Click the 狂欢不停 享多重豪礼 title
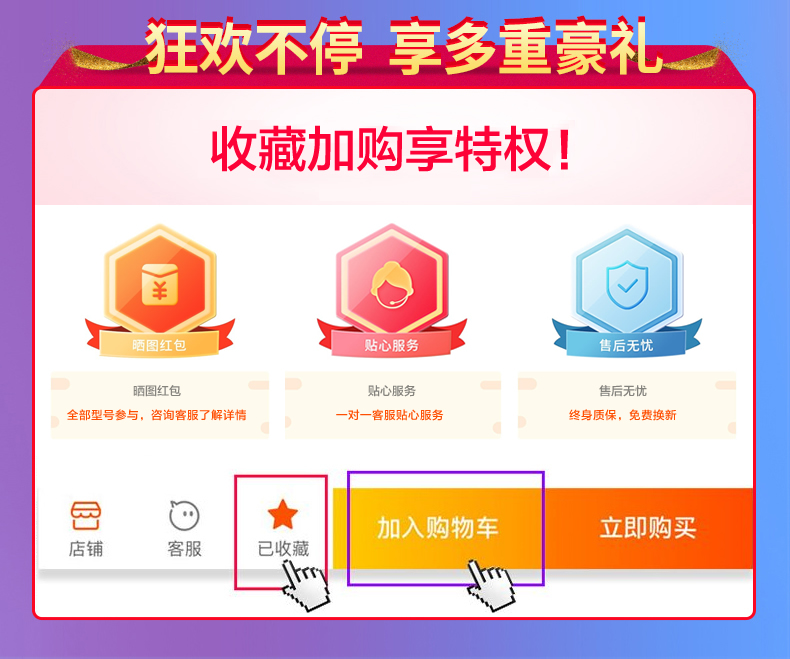This screenshot has height=659, width=790. pos(403,46)
